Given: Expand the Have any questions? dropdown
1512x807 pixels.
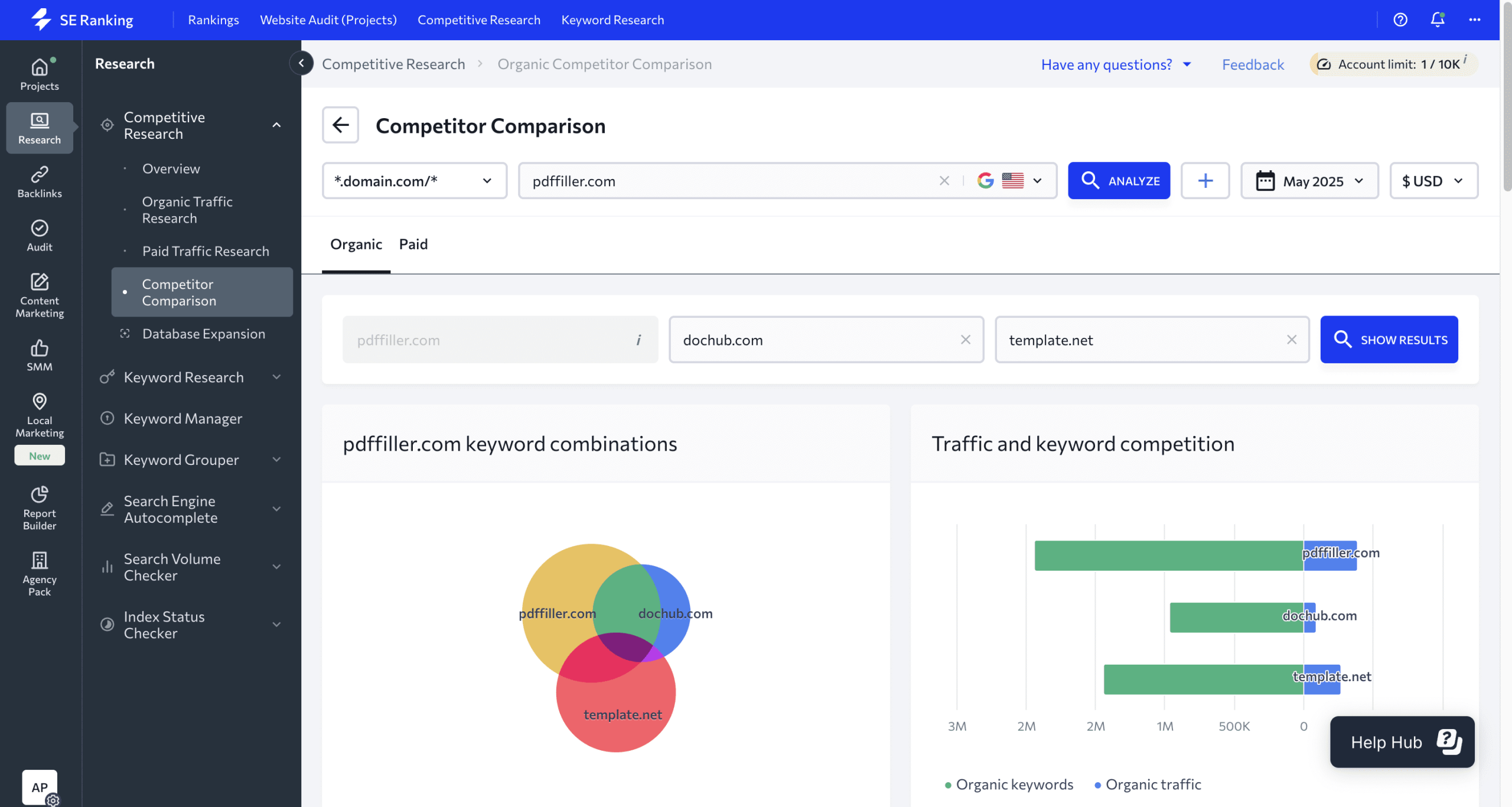Looking at the screenshot, I should click(1116, 64).
